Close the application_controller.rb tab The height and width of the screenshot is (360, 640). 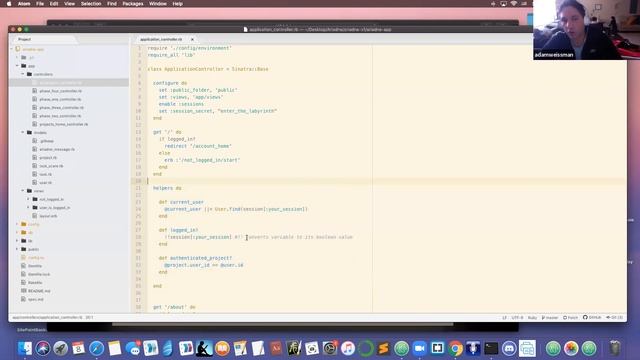[x=192, y=40]
